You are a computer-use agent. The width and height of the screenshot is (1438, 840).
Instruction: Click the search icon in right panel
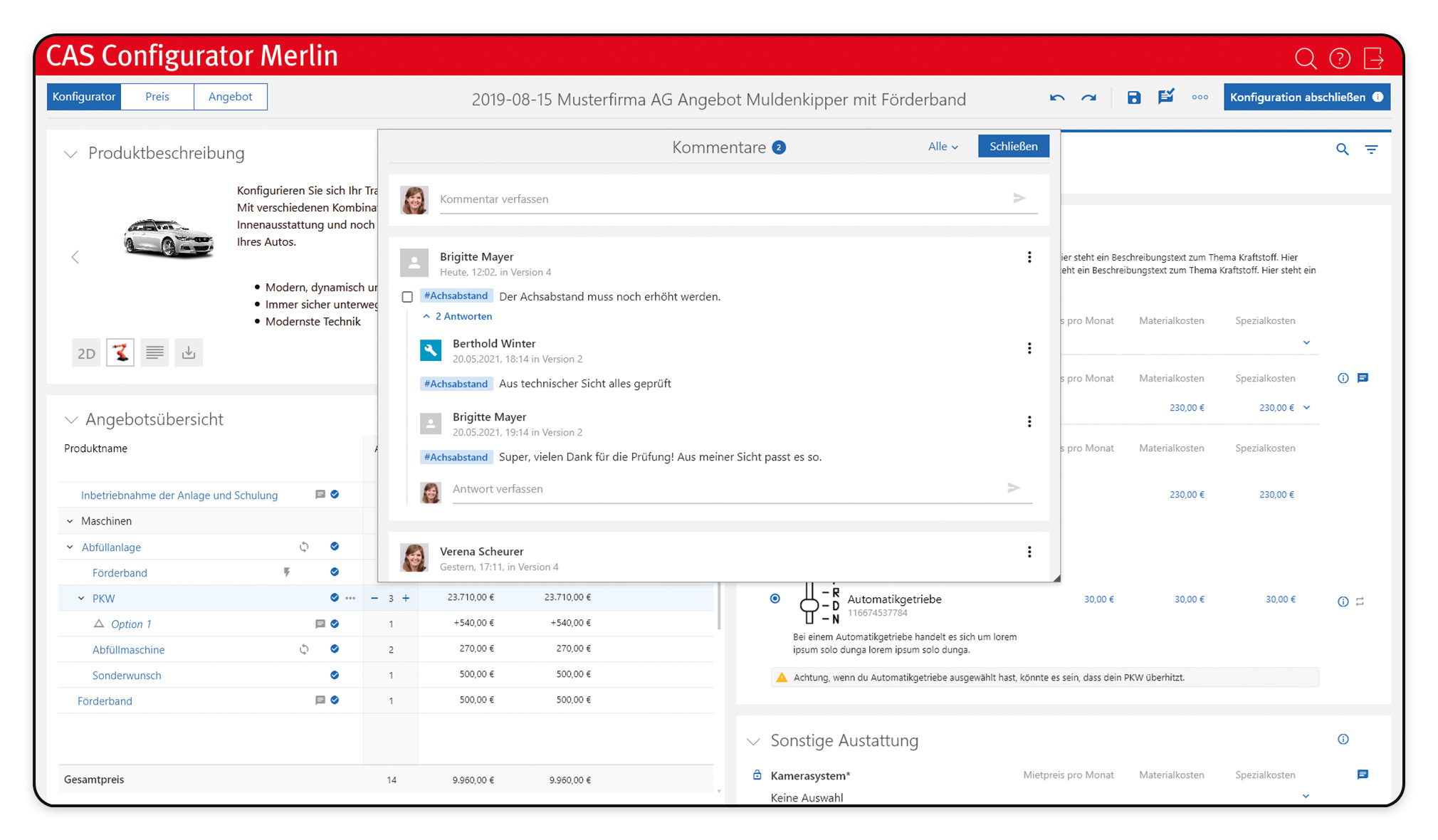click(1342, 149)
